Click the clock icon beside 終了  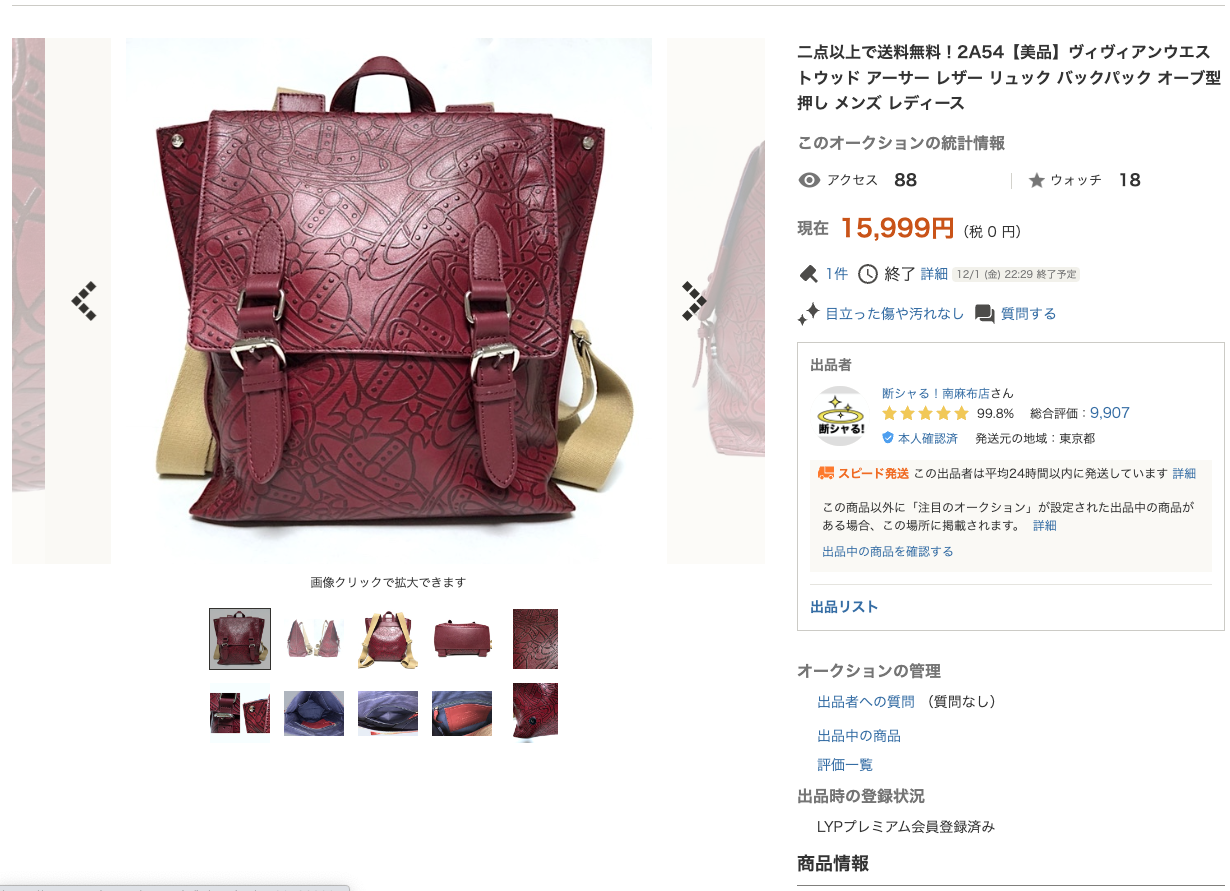point(867,273)
